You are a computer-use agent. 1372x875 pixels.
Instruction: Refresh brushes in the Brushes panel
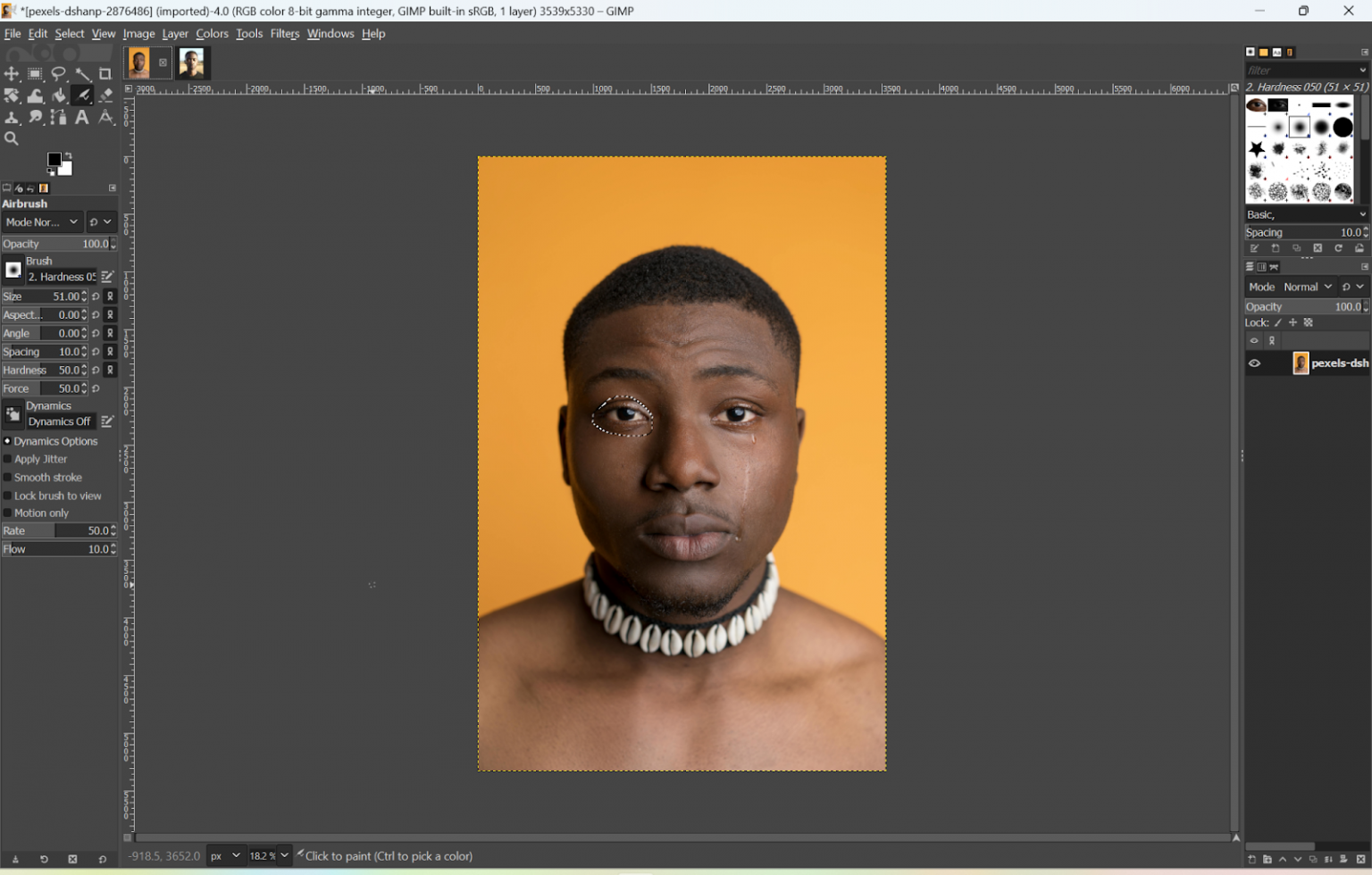(x=1338, y=249)
